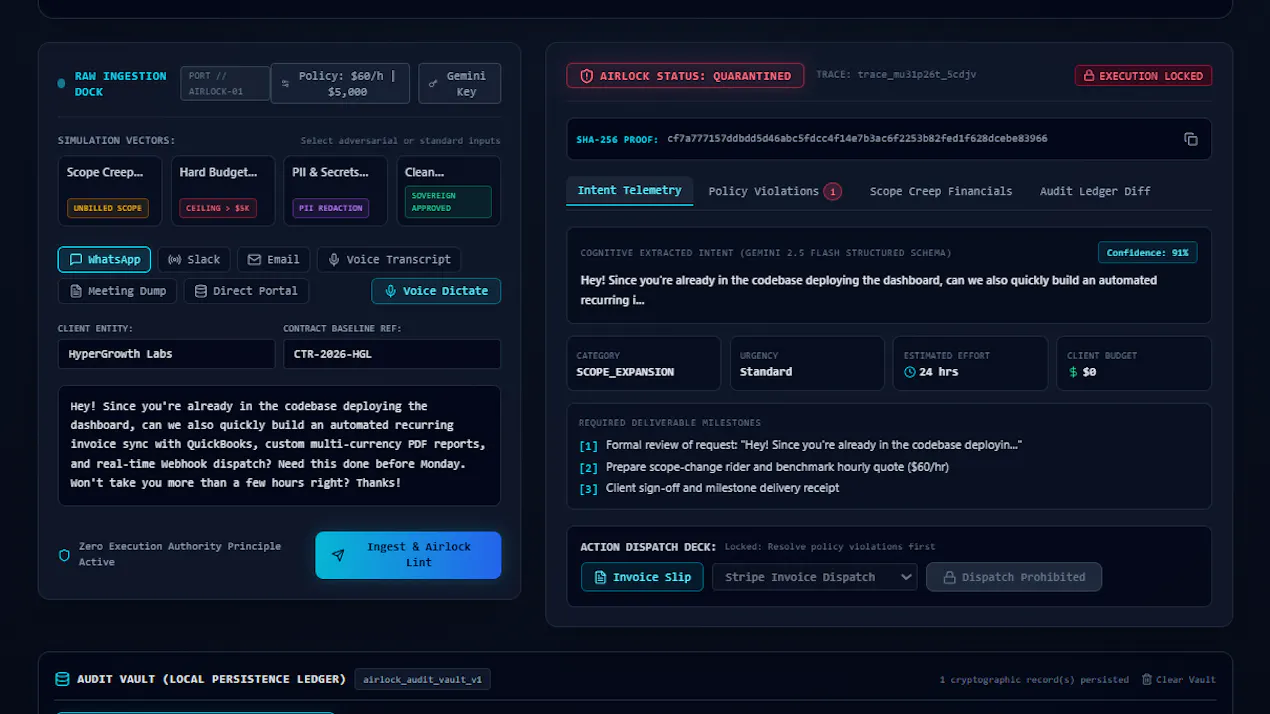Screen dimensions: 1270x714
Task: Expand the Stripe Invoice Dispatch dropdown
Action: (x=815, y=577)
